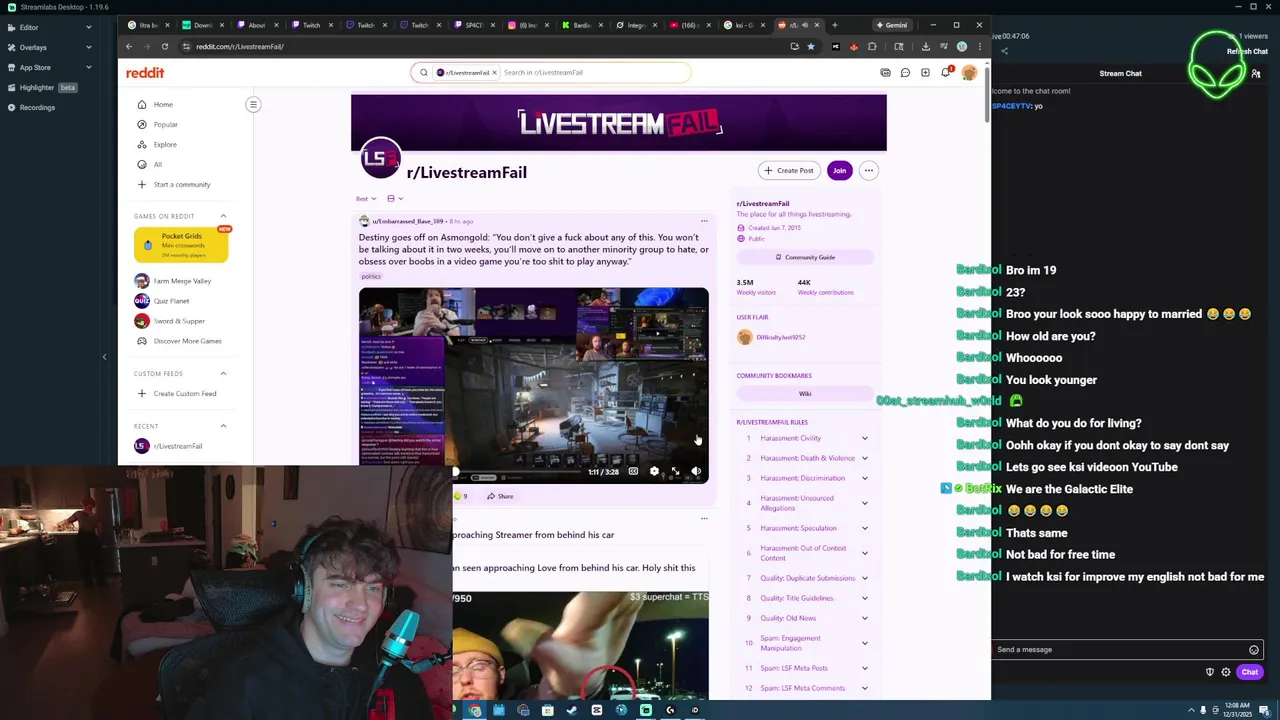Click Chrome address bar URL
The image size is (1280, 720).
coord(240,46)
